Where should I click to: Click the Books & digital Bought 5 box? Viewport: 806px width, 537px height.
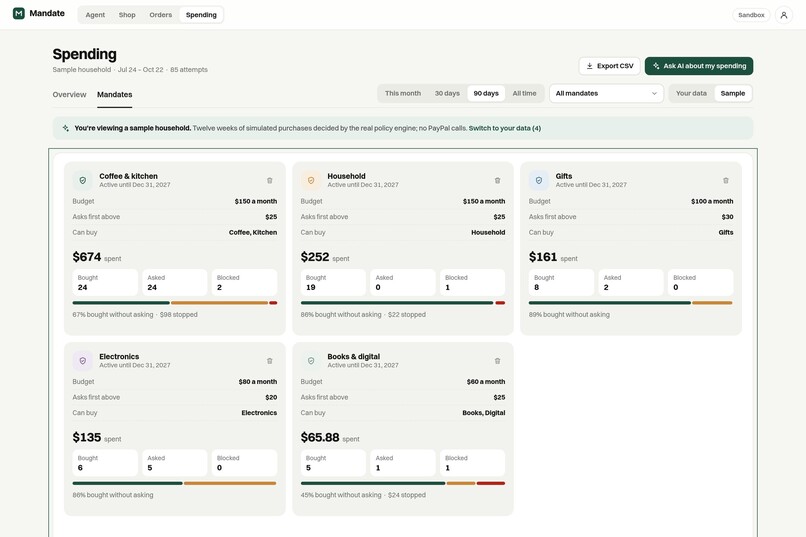333,463
